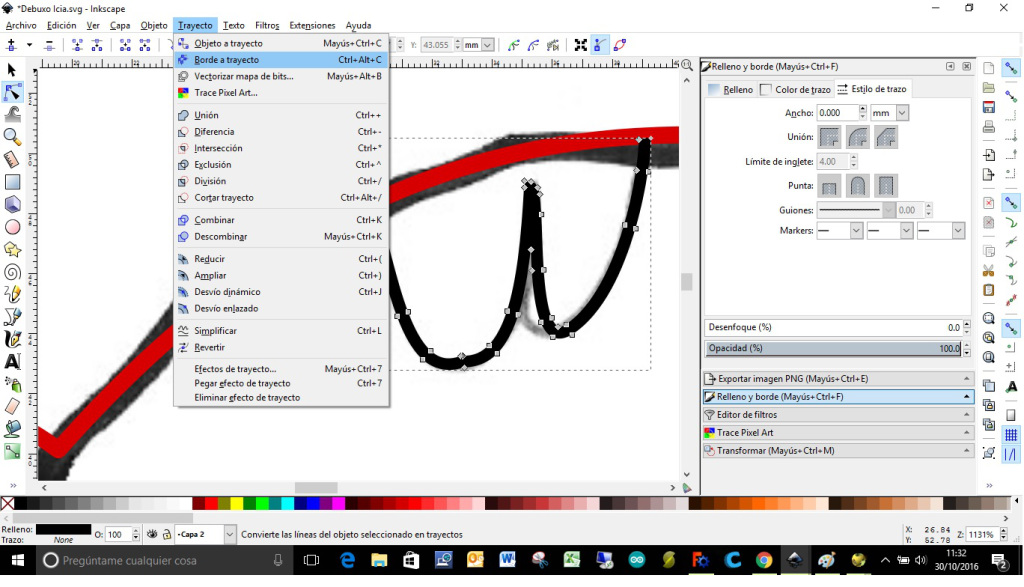Choose the round cap Punta icon

tap(858, 186)
